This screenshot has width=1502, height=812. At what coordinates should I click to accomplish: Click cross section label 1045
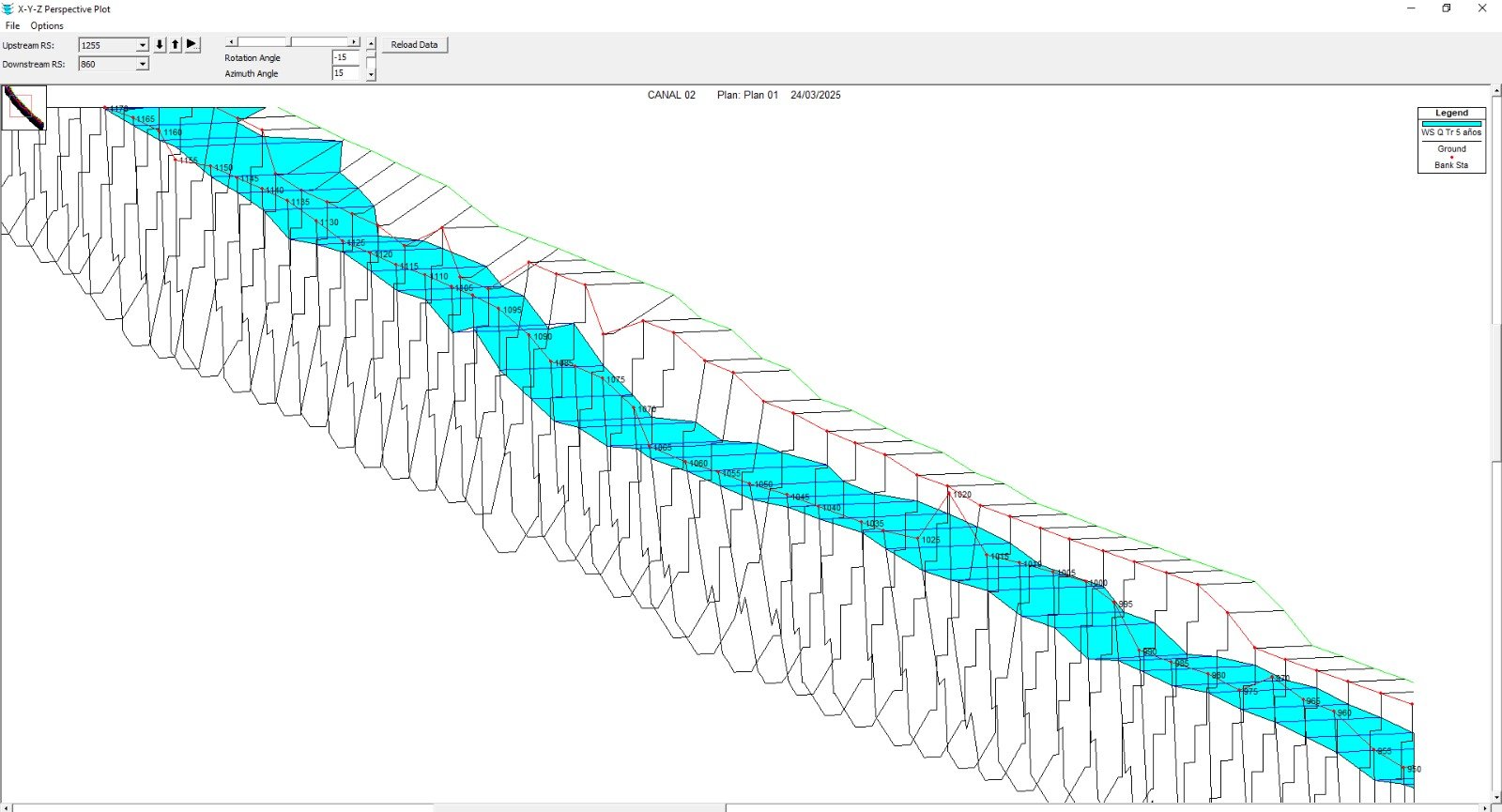click(799, 498)
